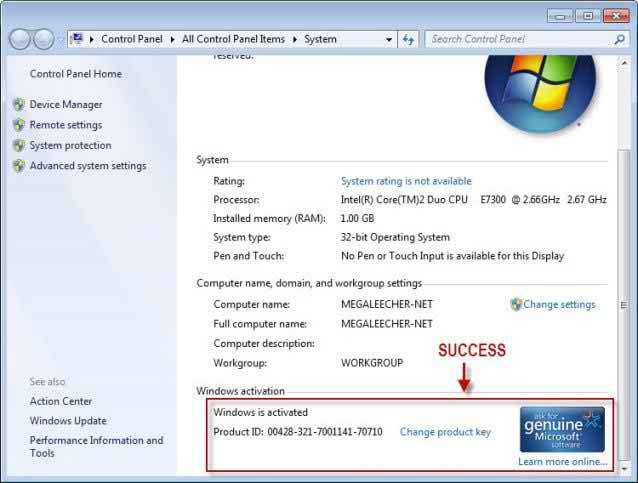This screenshot has height=483, width=638.
Task: Click Learn more online link
Action: [x=562, y=462]
